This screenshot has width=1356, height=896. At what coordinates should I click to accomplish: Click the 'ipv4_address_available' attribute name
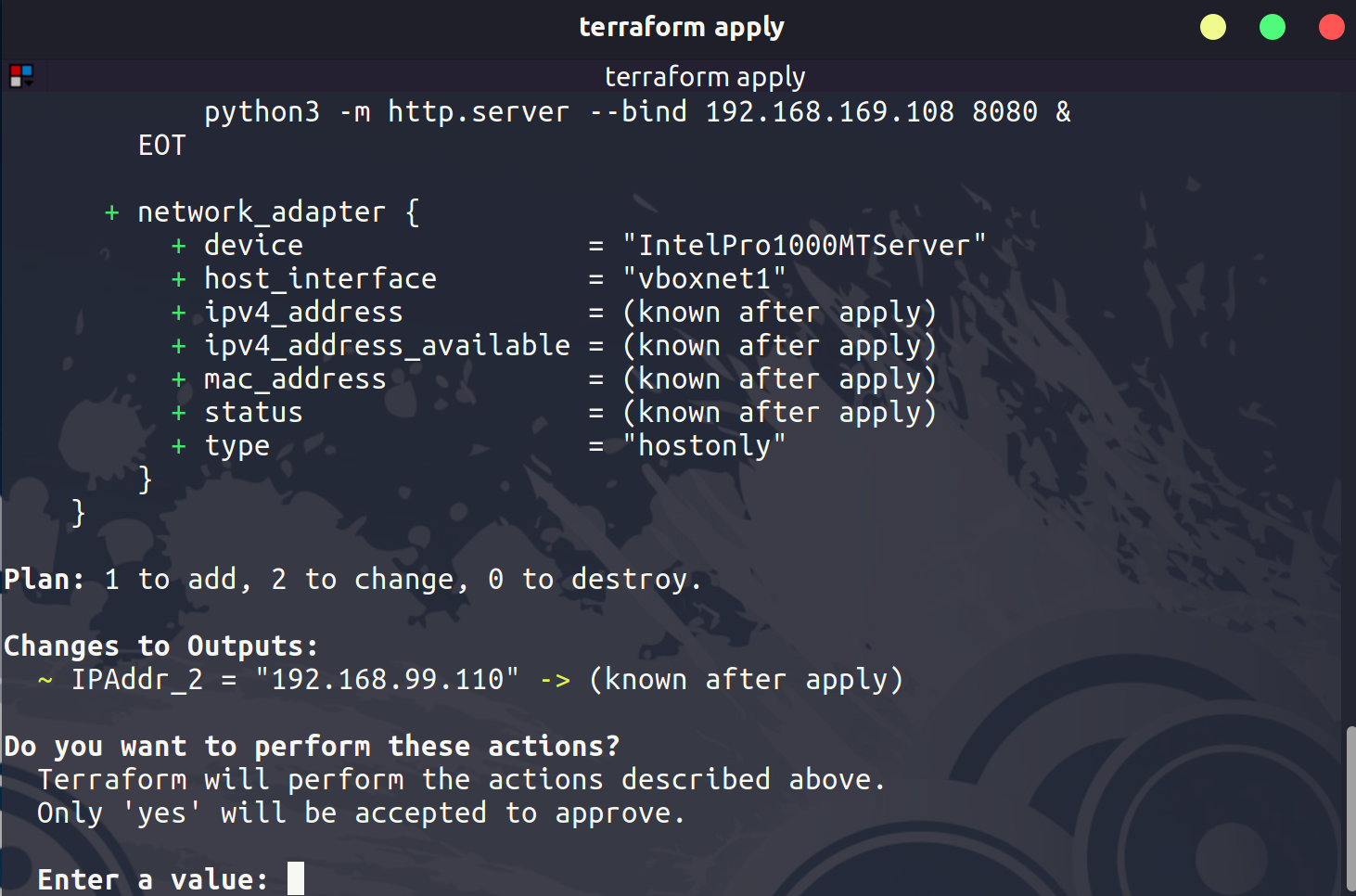387,346
